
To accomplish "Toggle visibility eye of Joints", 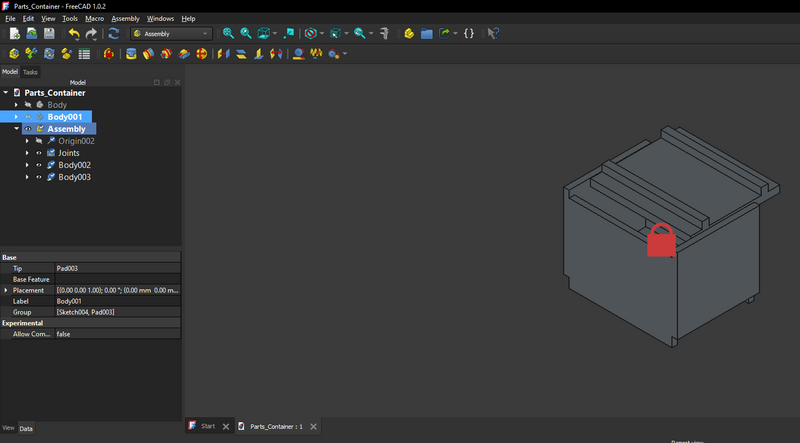I will tap(39, 153).
